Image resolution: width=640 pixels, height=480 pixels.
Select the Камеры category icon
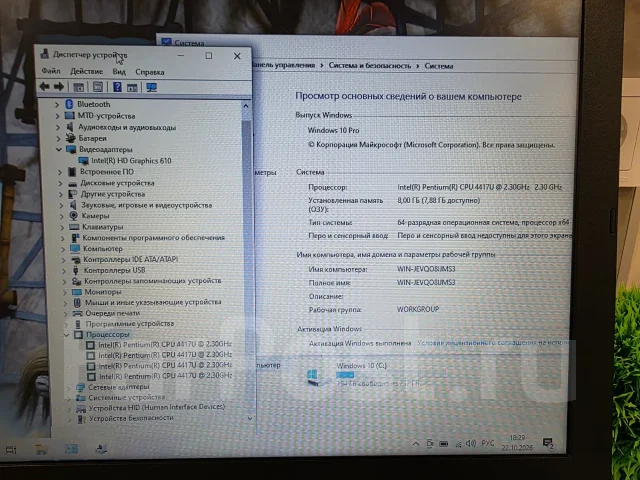73,216
